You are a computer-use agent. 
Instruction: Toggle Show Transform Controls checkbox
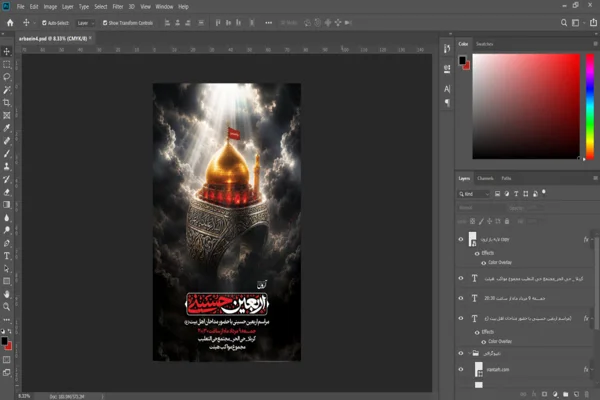105,23
